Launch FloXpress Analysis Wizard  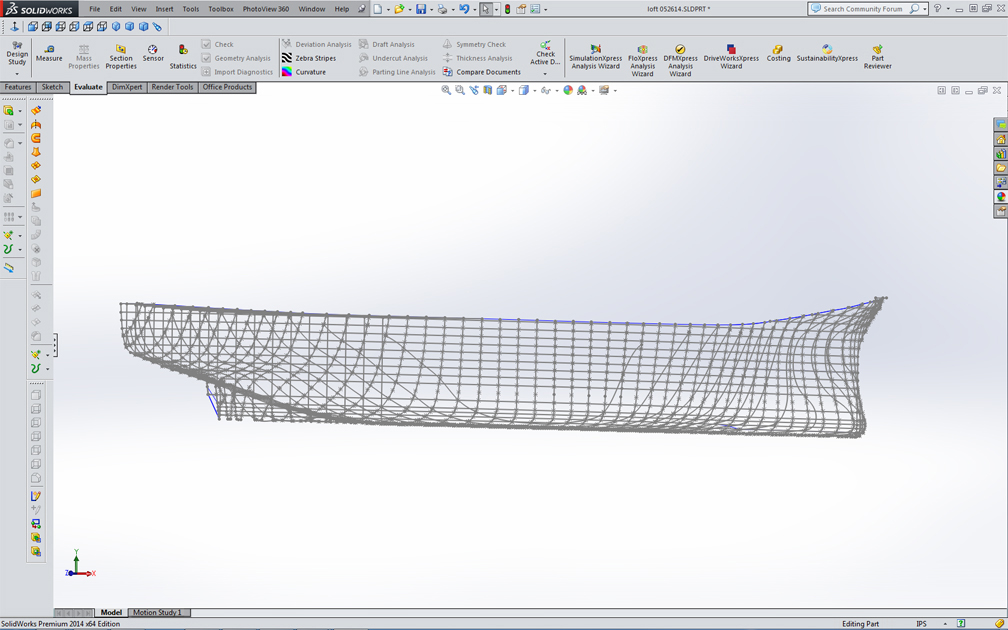[x=642, y=60]
